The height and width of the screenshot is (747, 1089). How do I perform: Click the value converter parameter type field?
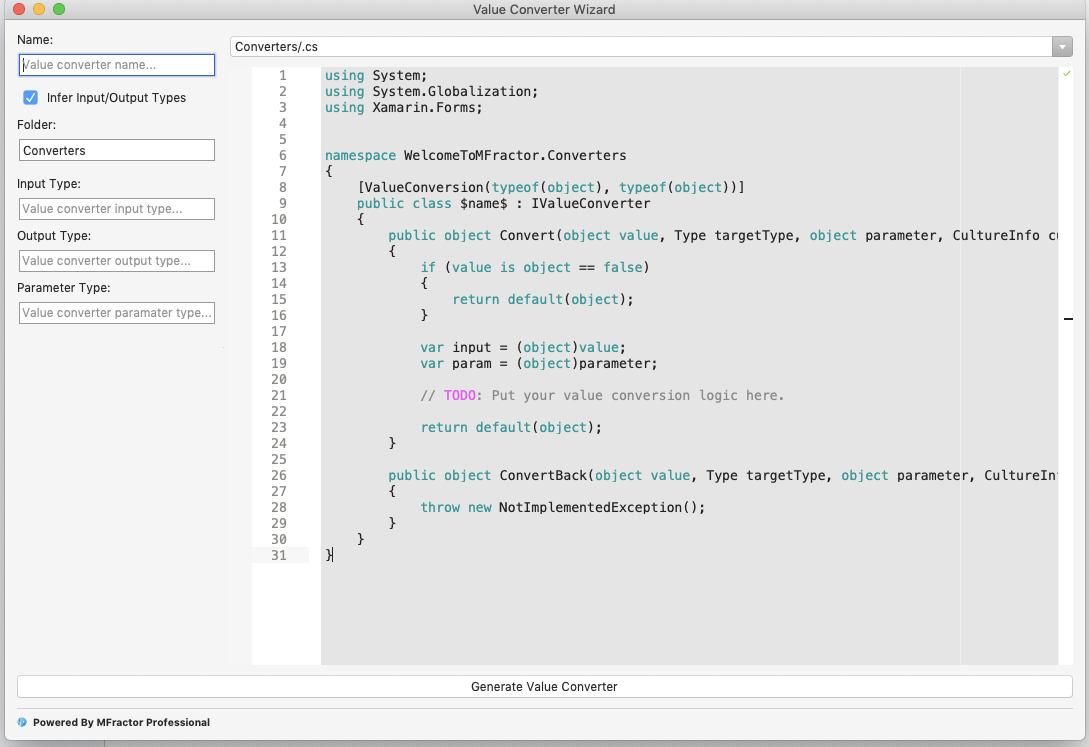[x=116, y=312]
